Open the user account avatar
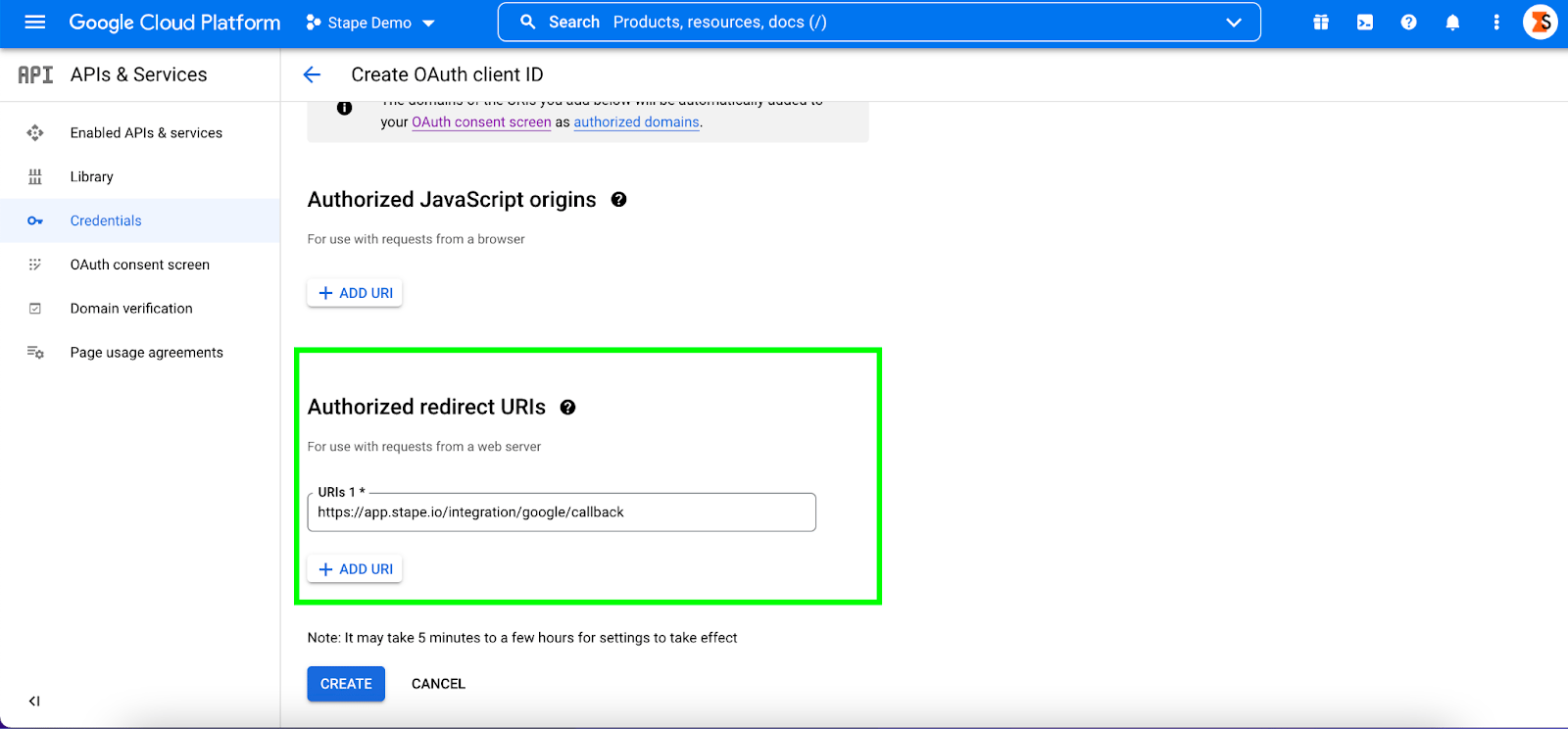Screen dimensions: 1568x729 click(1541, 22)
